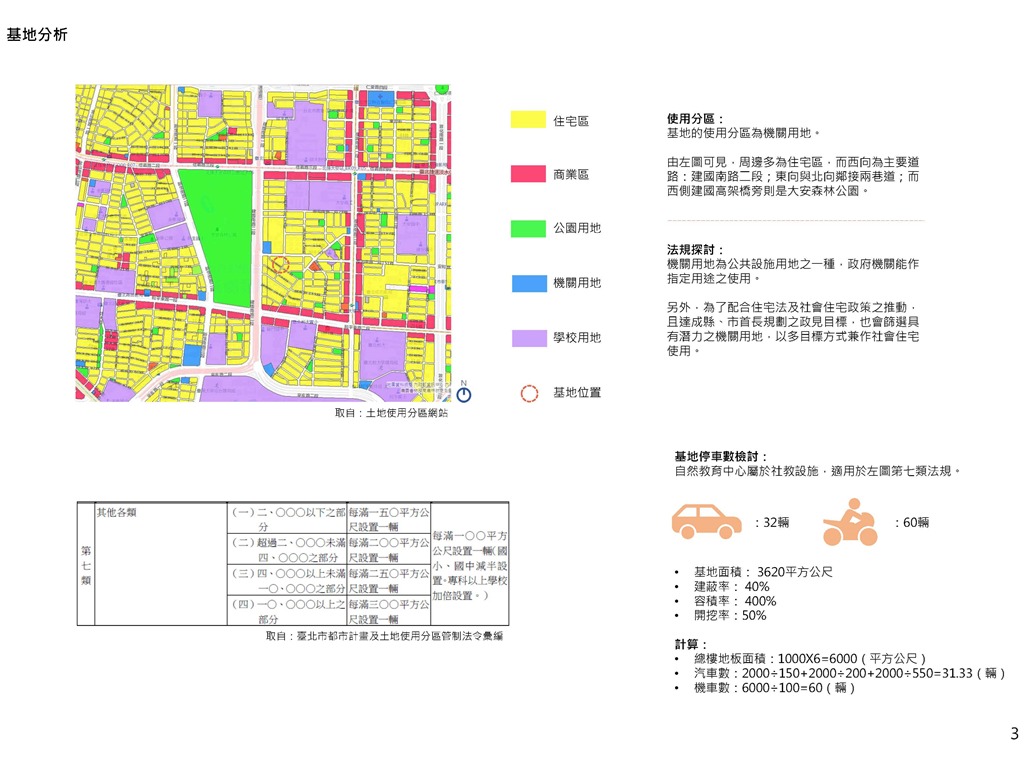1024x768 pixels.
Task: Select the blue 機關用地 legend swatch
Action: tap(528, 283)
